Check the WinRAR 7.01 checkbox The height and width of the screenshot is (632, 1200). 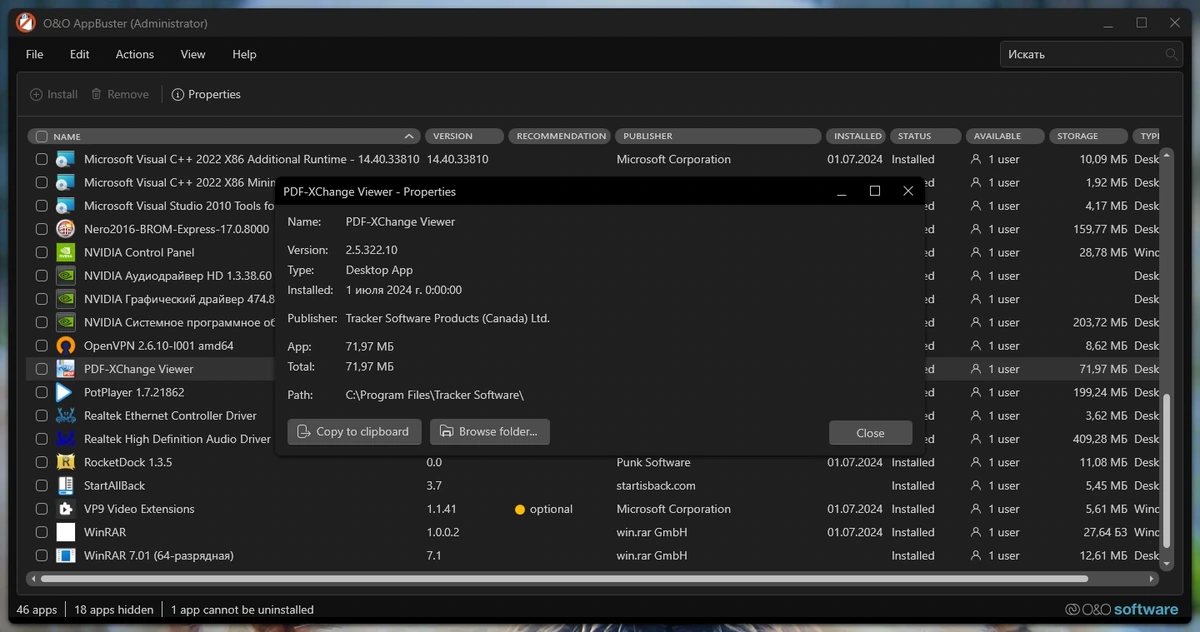click(x=41, y=555)
